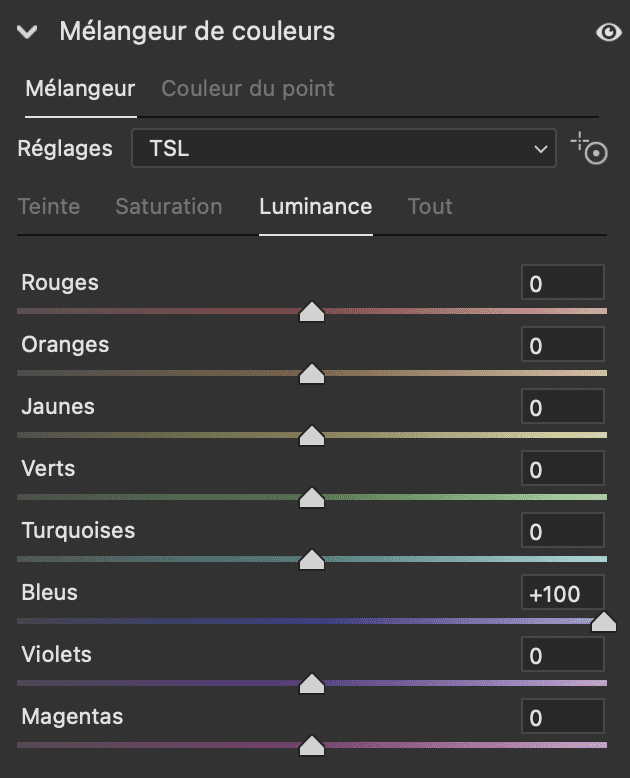Switch to the Saturation sub-tab
630x778 pixels.
pyautogui.click(x=169, y=207)
